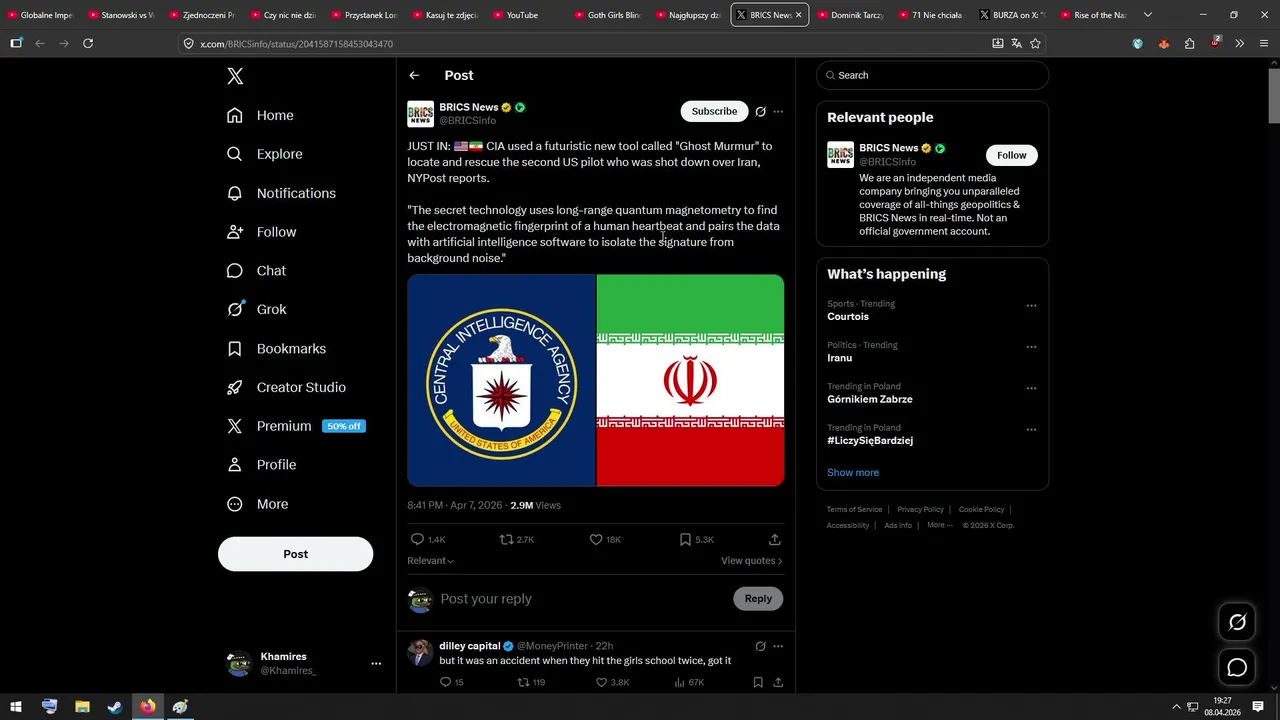The height and width of the screenshot is (720, 1280).
Task: Open View quotes link
Action: pos(751,560)
